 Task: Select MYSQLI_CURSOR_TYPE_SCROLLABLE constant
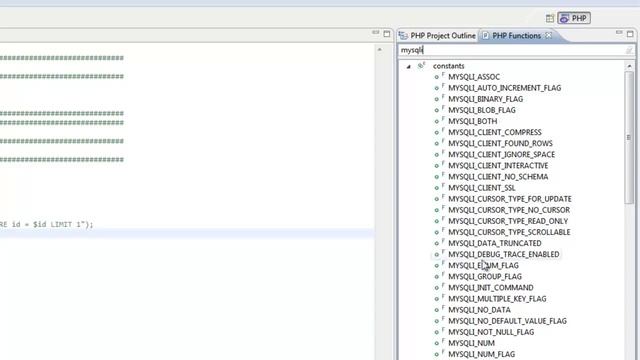[x=509, y=232]
